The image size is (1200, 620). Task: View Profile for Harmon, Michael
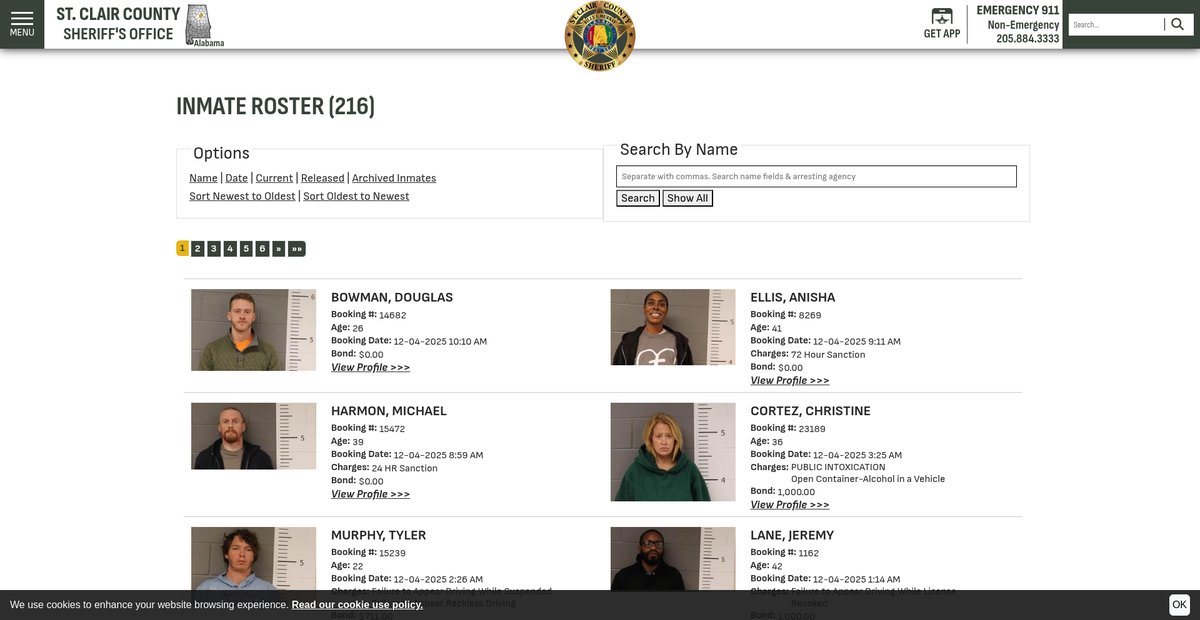point(370,494)
